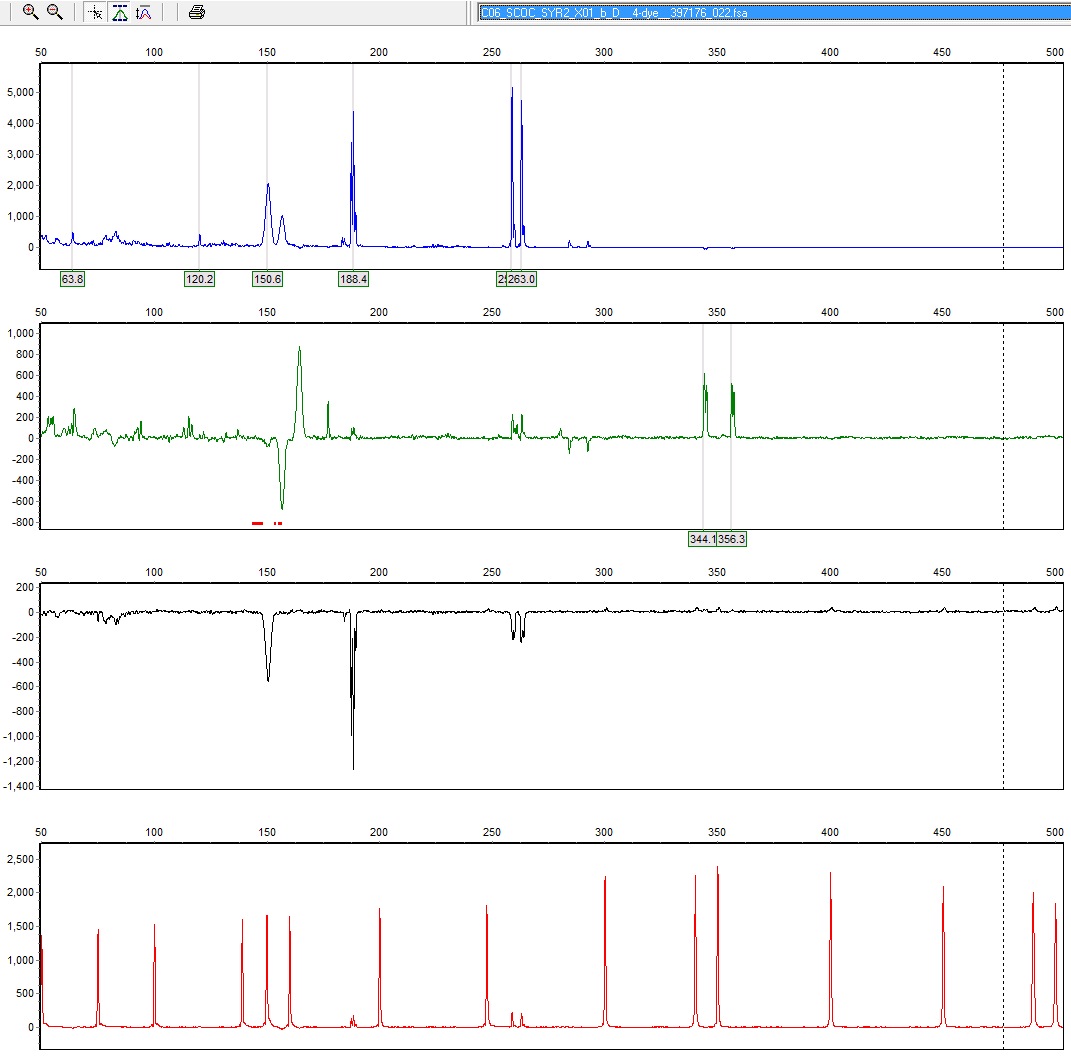Select the overlay traces toolbar icon
This screenshot has height=1058, width=1071.
tap(144, 12)
